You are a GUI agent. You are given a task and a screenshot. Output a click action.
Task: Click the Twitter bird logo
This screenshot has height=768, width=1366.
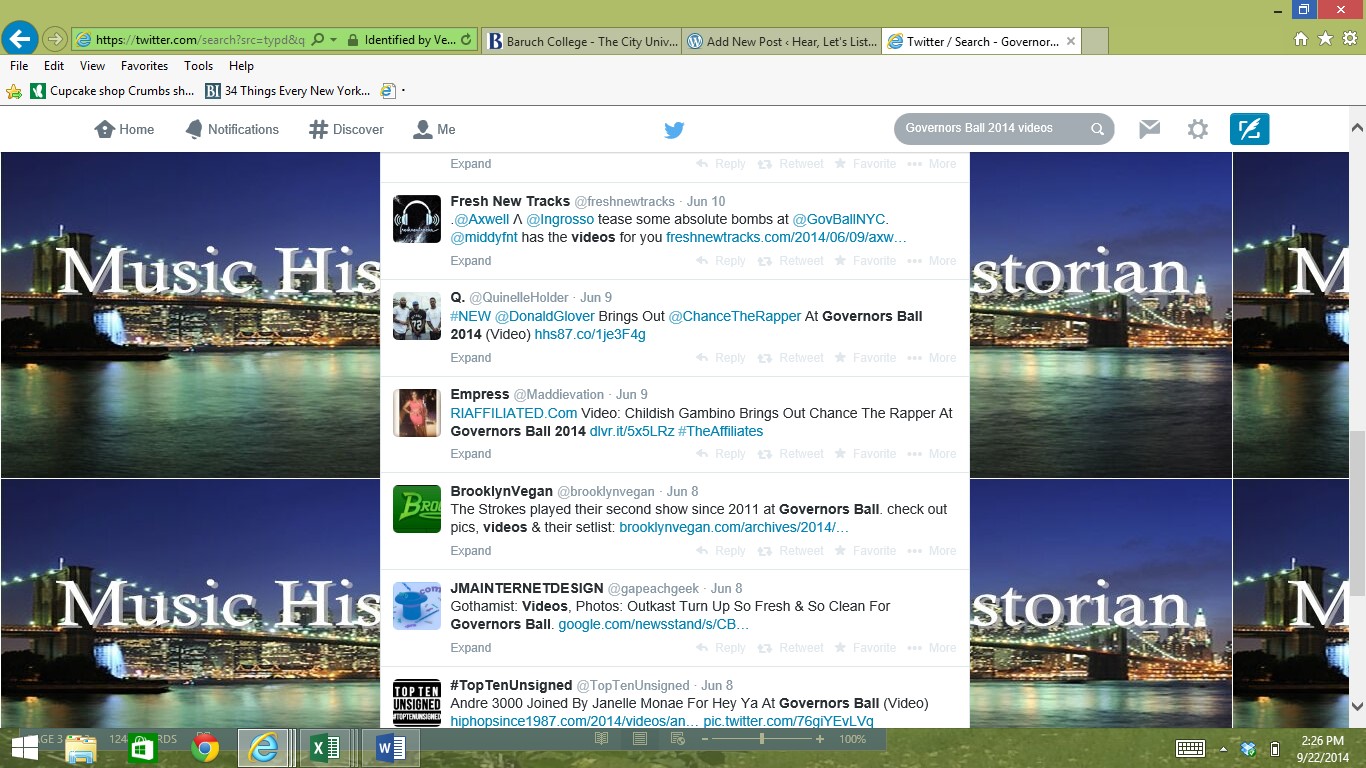pyautogui.click(x=674, y=130)
